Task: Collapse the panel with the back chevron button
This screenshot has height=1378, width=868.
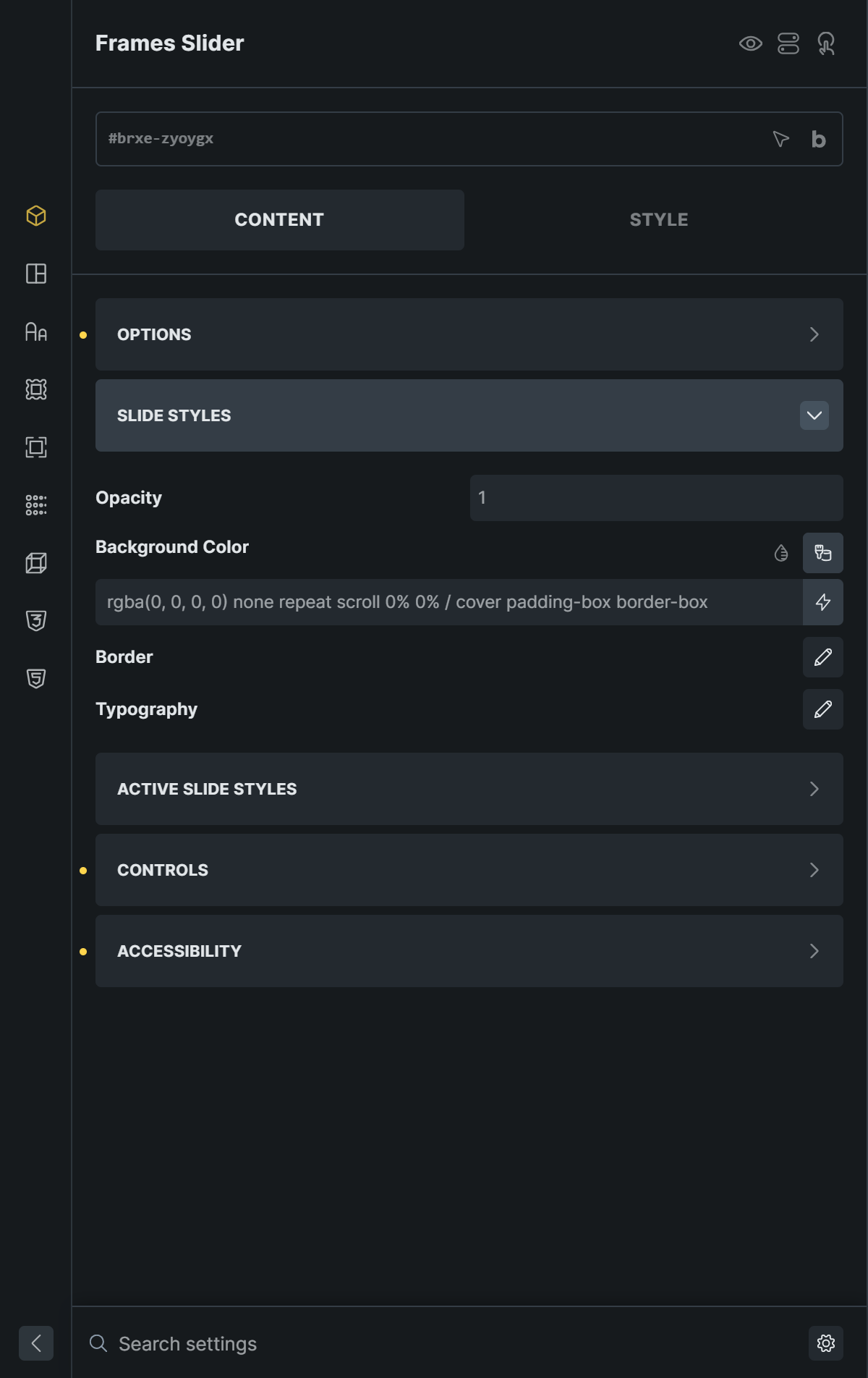Action: pyautogui.click(x=36, y=1343)
